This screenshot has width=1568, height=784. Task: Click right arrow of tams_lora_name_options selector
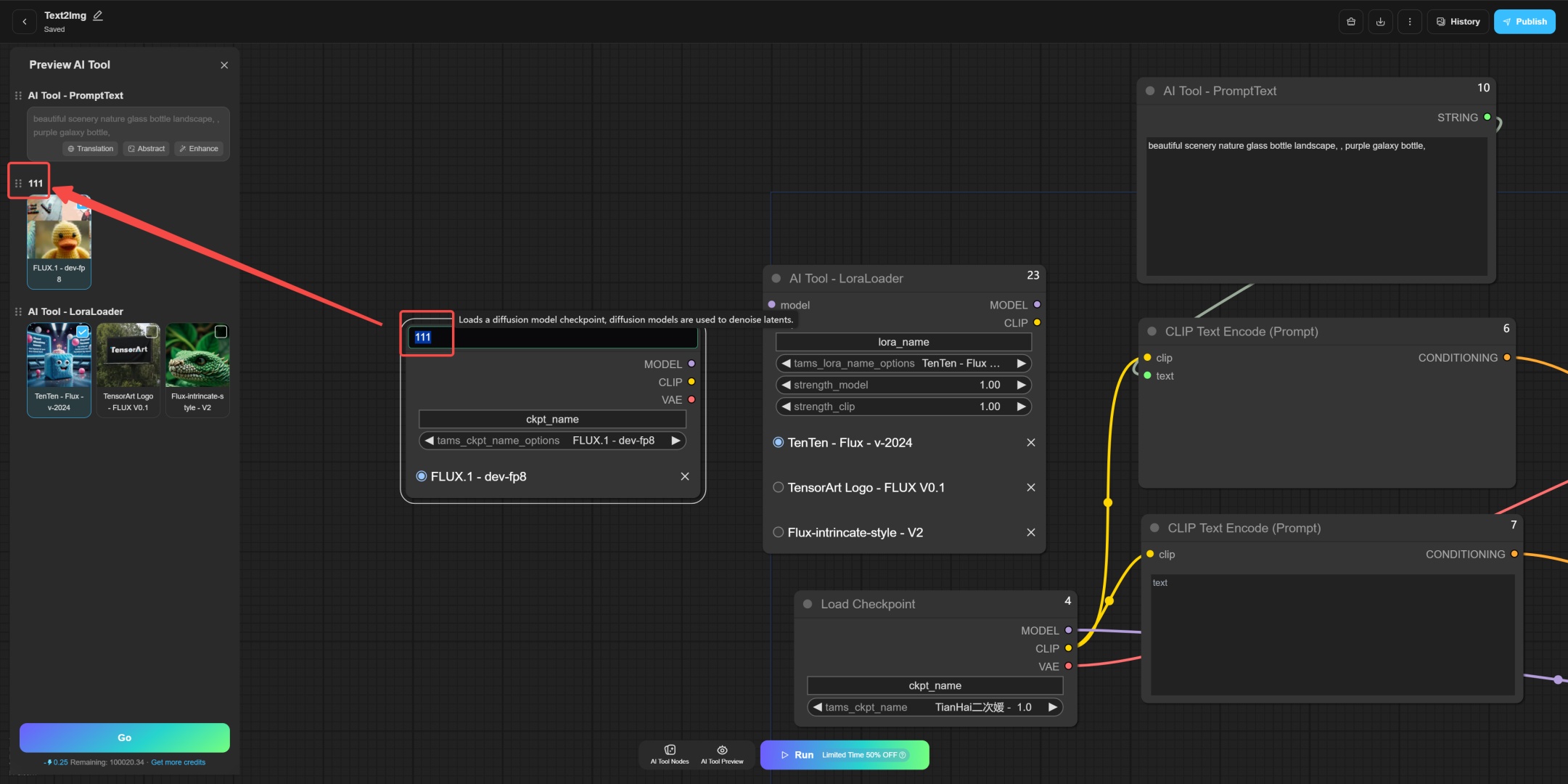point(1021,364)
